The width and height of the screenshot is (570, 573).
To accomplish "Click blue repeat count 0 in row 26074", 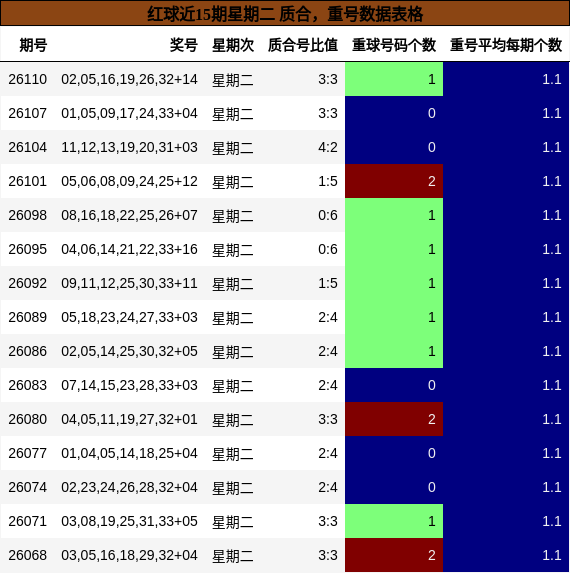I will (394, 487).
